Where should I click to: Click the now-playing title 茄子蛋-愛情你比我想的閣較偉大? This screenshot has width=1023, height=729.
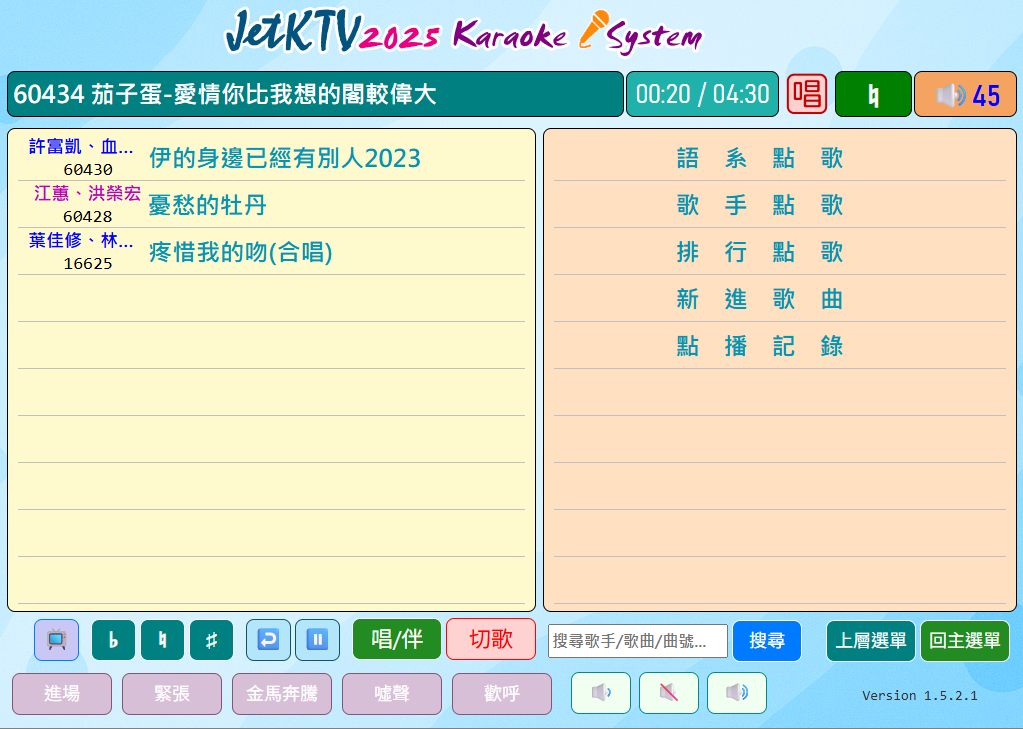click(x=263, y=94)
